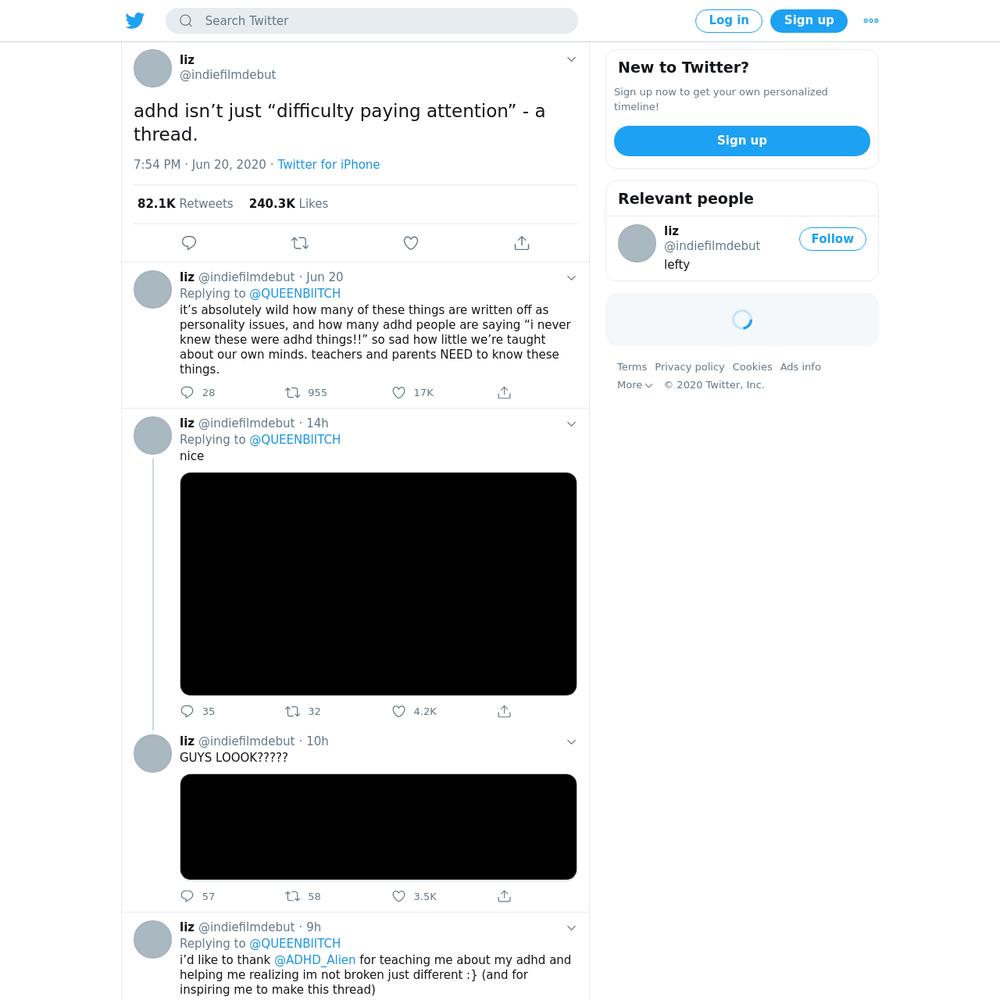Open the @ADHD_Alien mention link
1000x1000 pixels.
pos(314,960)
